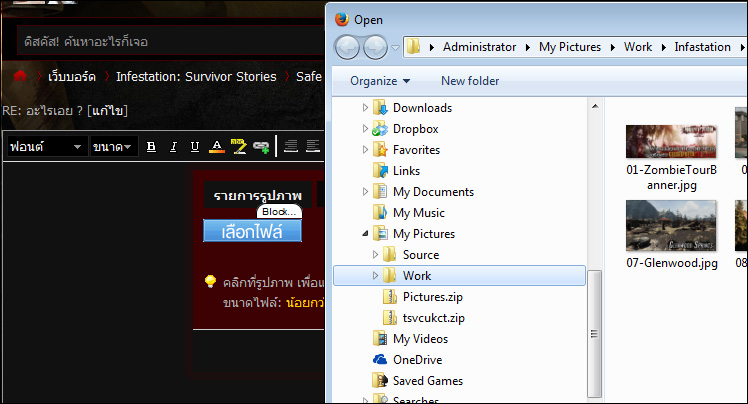Open the font size dropdown
748x404 pixels.
(x=112, y=147)
